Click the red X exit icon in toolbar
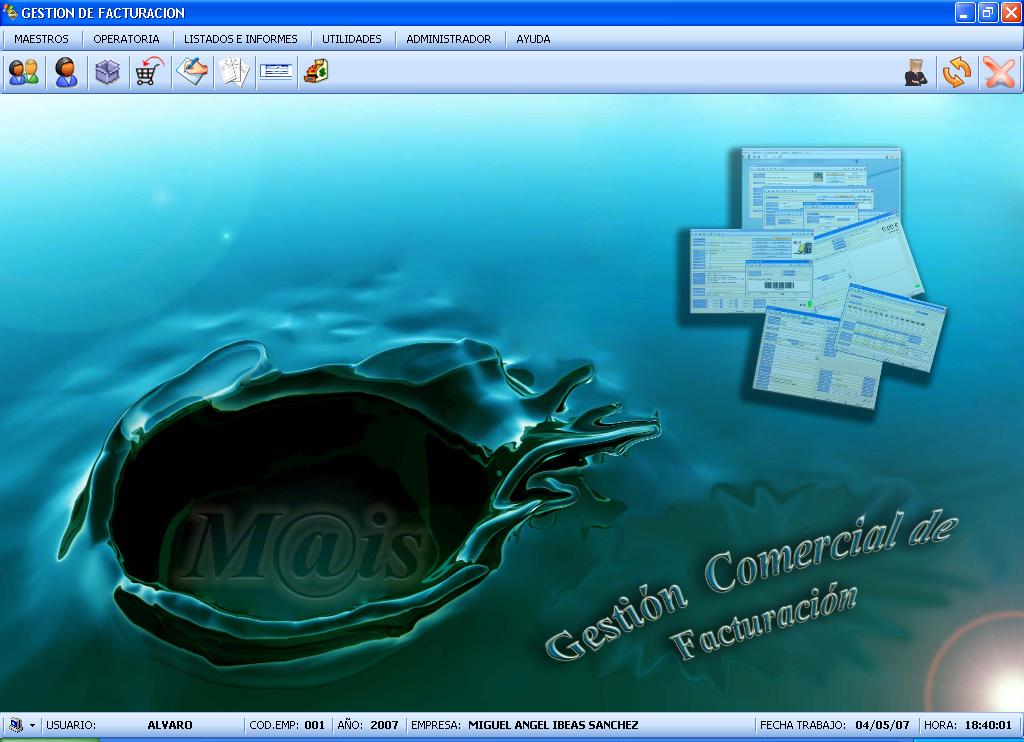Viewport: 1024px width, 742px height. [x=999, y=73]
